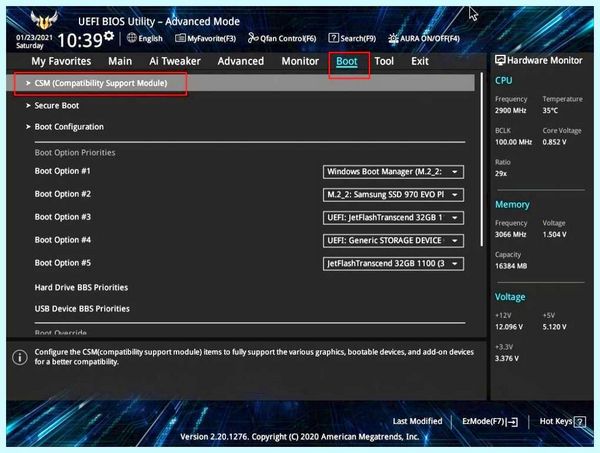Click the Boot Option Priorities heading
Image resolution: width=600 pixels, height=453 pixels.
click(75, 153)
